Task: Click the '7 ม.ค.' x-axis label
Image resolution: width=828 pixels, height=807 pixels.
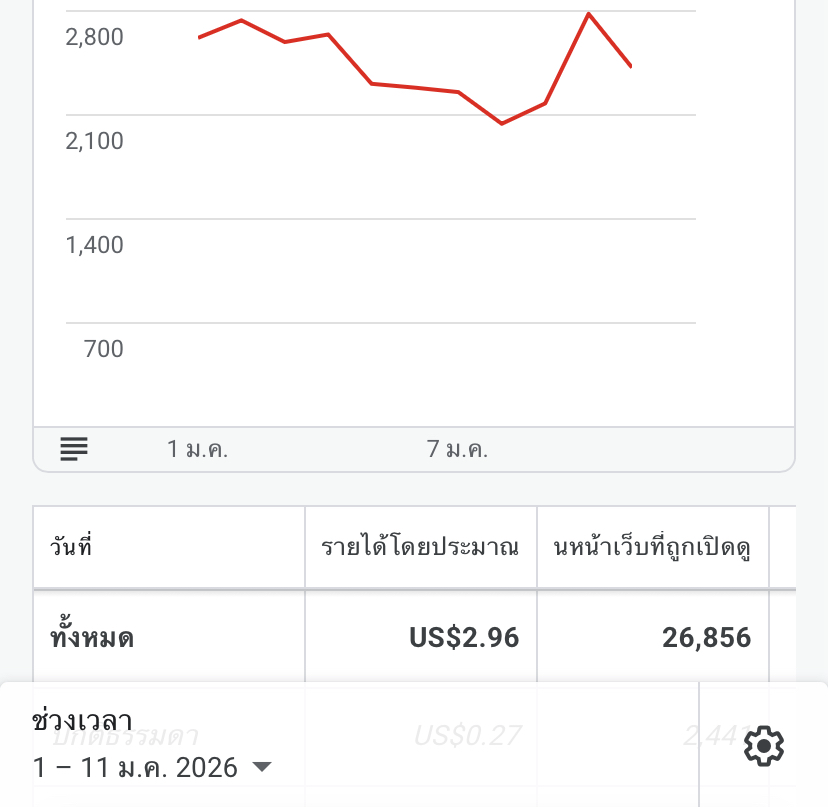Action: click(x=457, y=449)
